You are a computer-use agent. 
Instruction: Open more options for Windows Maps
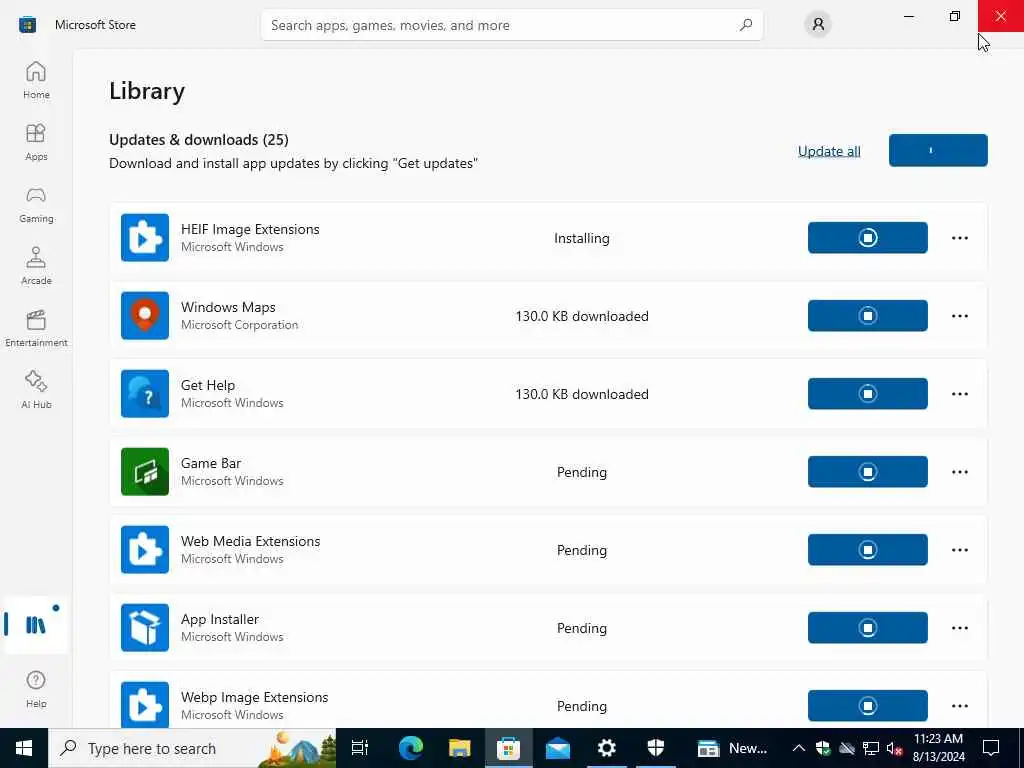[959, 315]
